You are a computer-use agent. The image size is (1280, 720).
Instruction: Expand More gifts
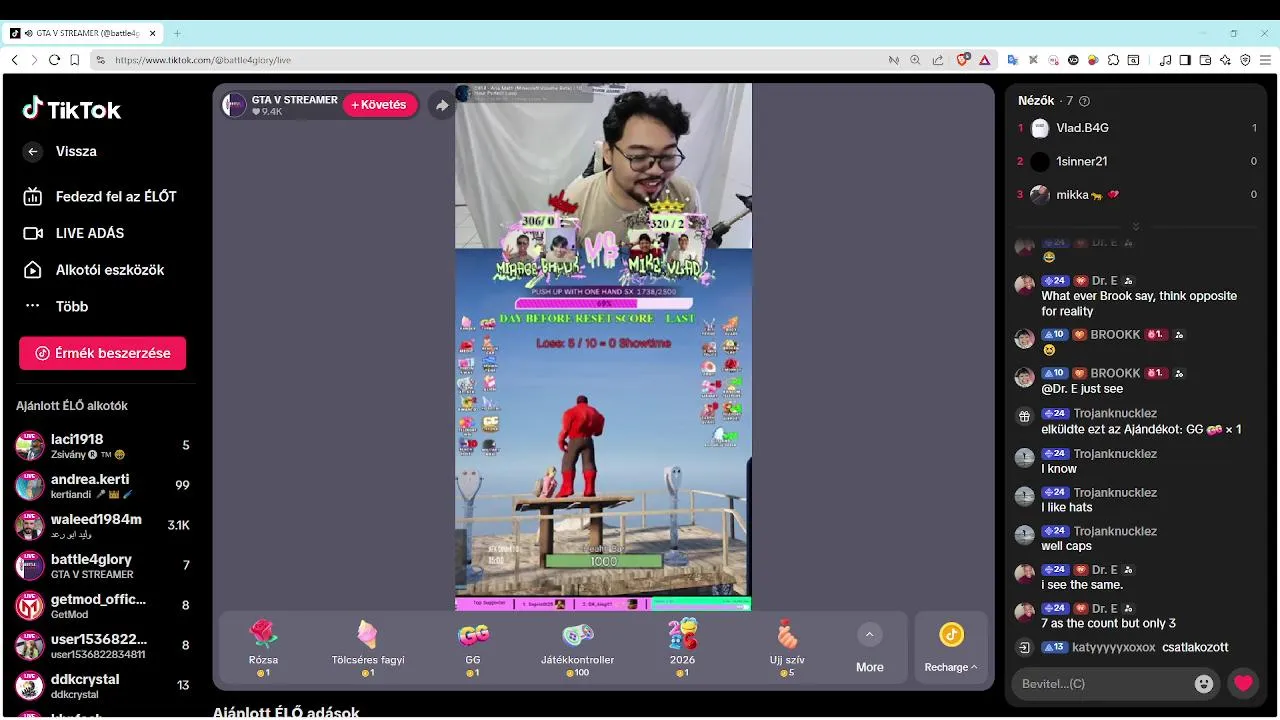(869, 648)
